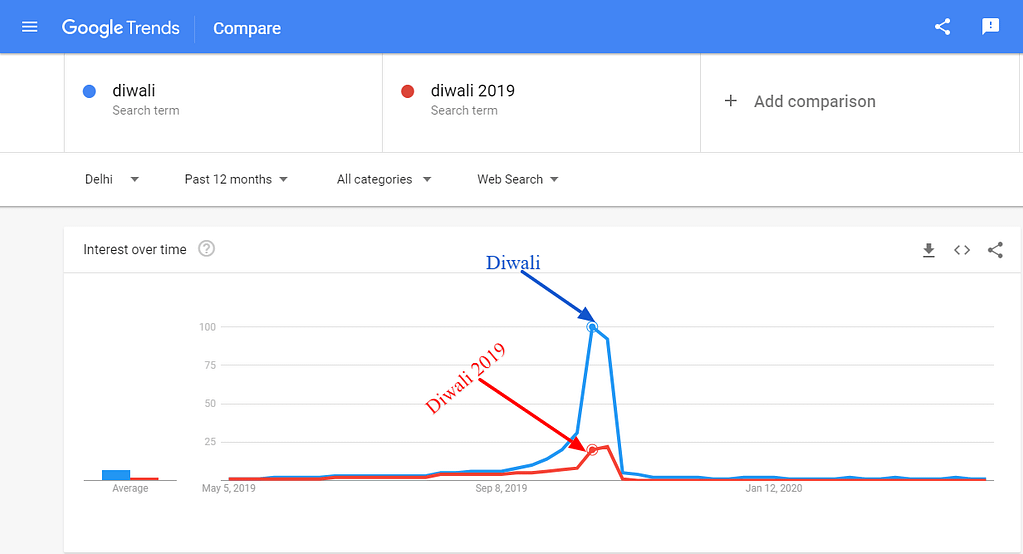1023x554 pixels.
Task: Select the diwali search term box
Action: [x=223, y=103]
